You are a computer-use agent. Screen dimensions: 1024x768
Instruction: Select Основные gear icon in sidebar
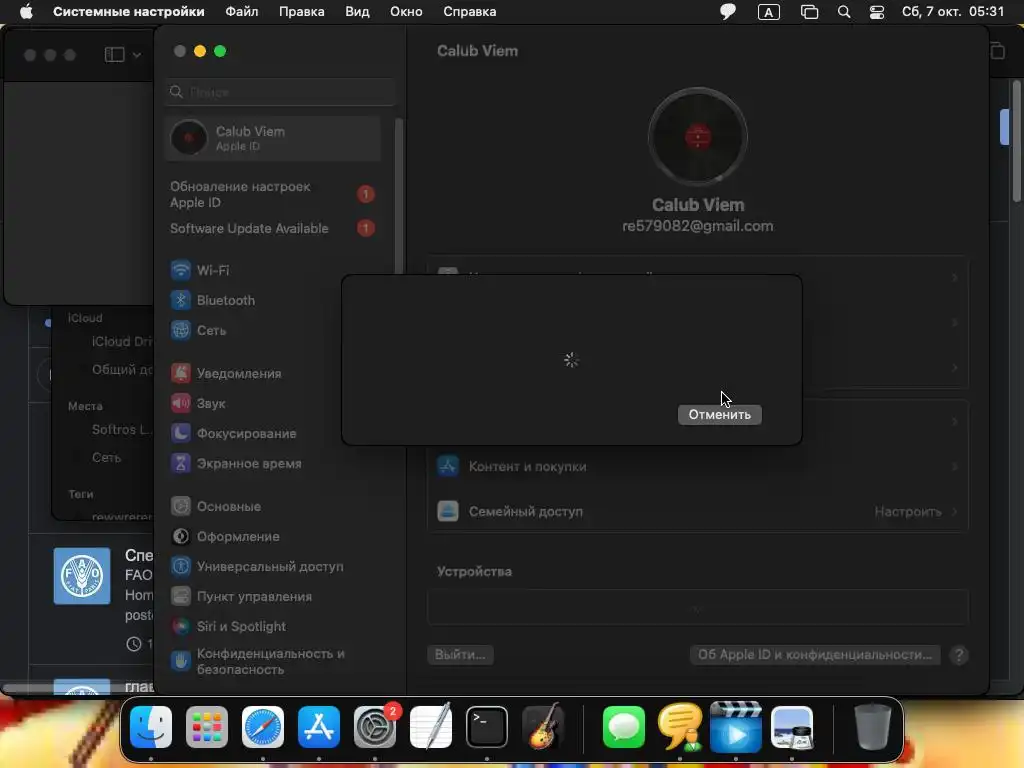(181, 506)
